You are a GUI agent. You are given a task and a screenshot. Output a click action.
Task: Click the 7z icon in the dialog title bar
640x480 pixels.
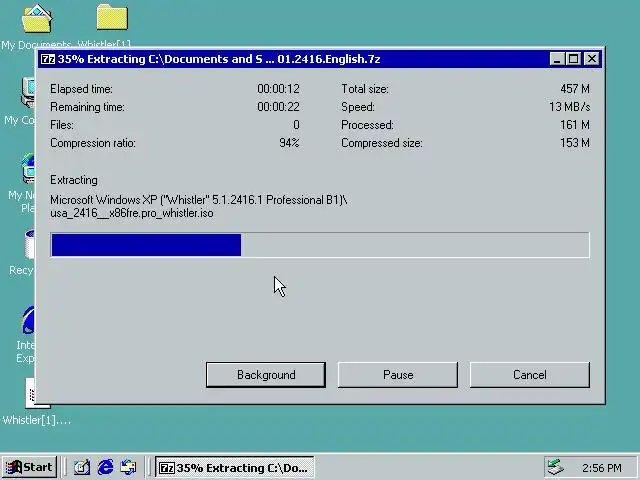[x=48, y=59]
